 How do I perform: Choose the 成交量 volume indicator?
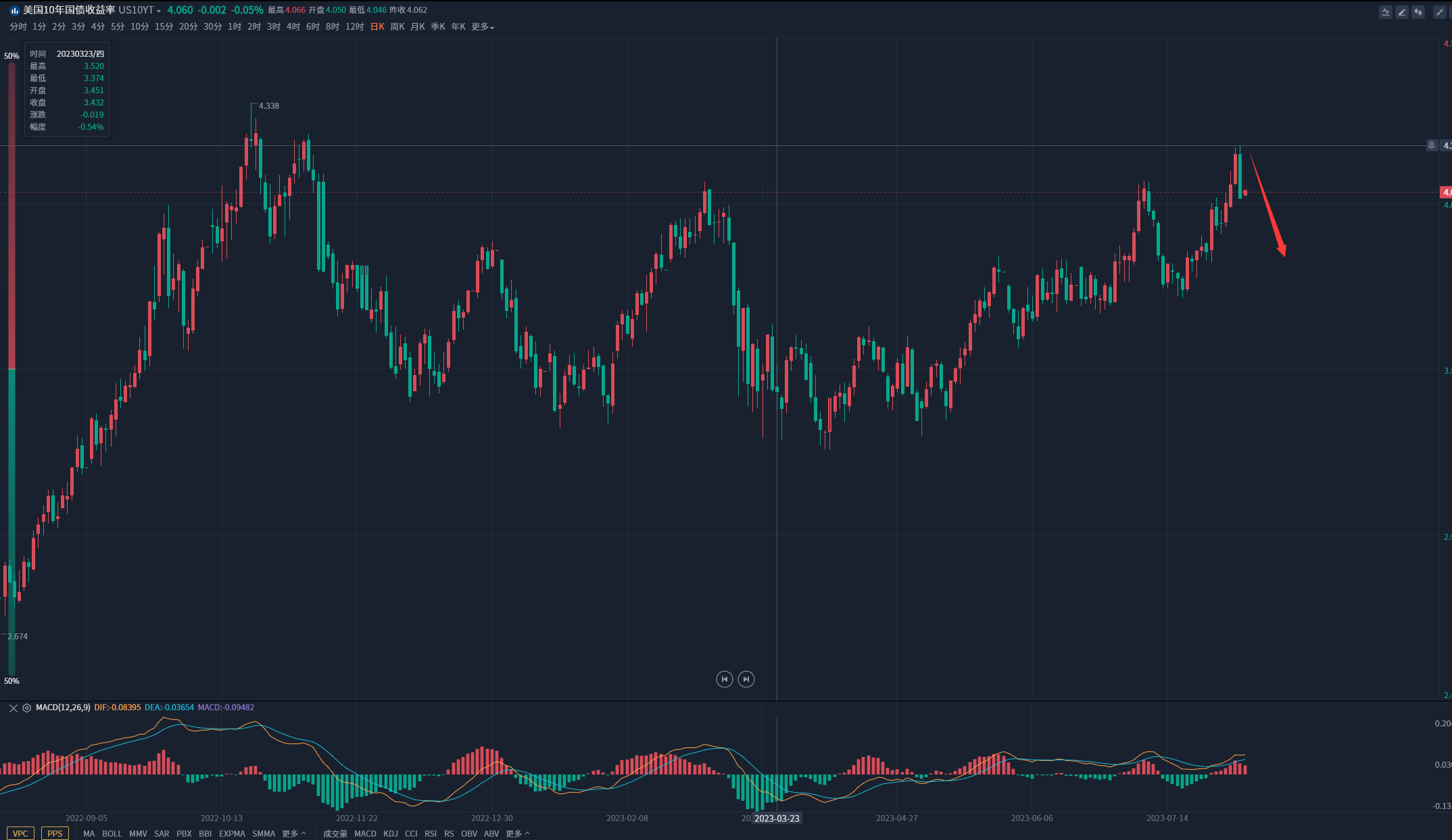335,833
